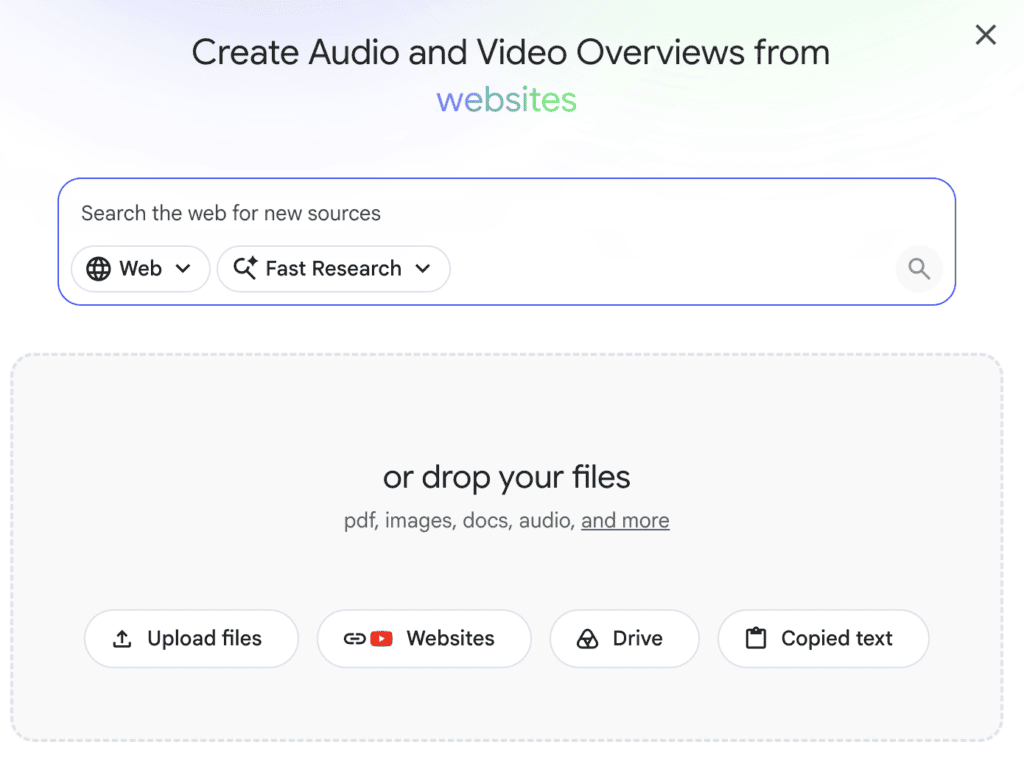Open the Fast Research mode dropdown

(333, 268)
